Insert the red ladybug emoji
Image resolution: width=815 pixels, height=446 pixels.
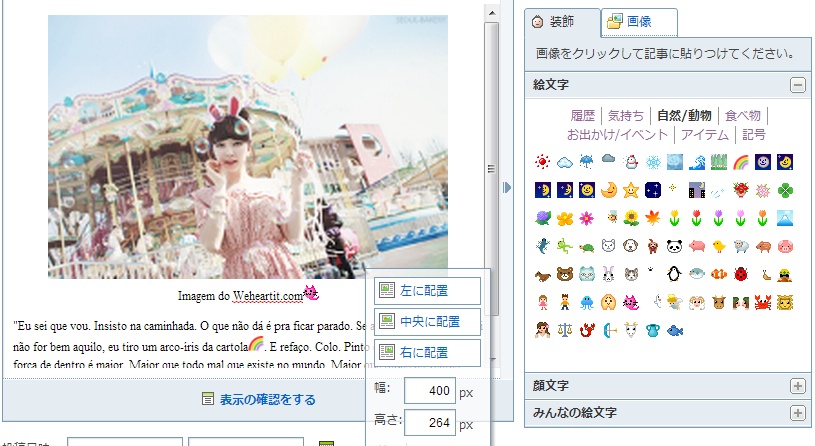pyautogui.click(x=741, y=274)
